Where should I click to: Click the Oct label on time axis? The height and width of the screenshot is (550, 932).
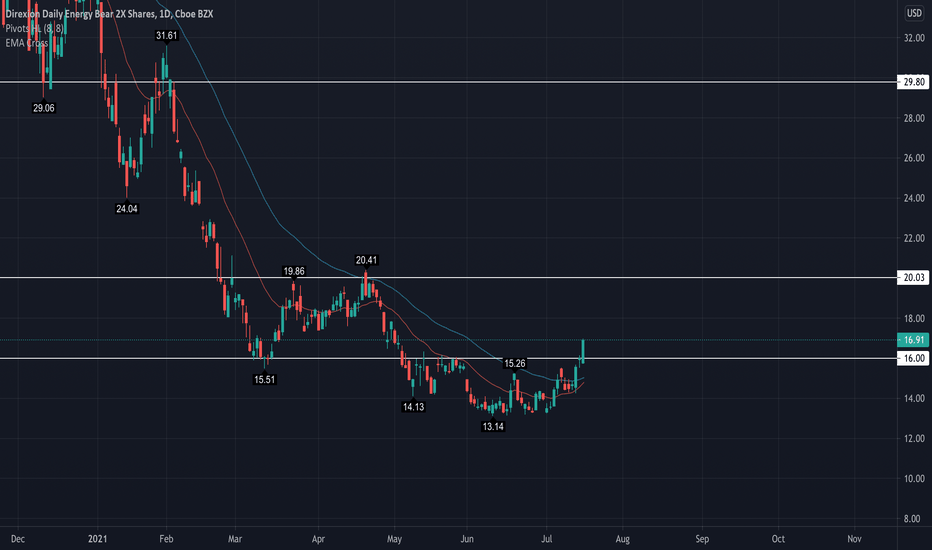(778, 539)
